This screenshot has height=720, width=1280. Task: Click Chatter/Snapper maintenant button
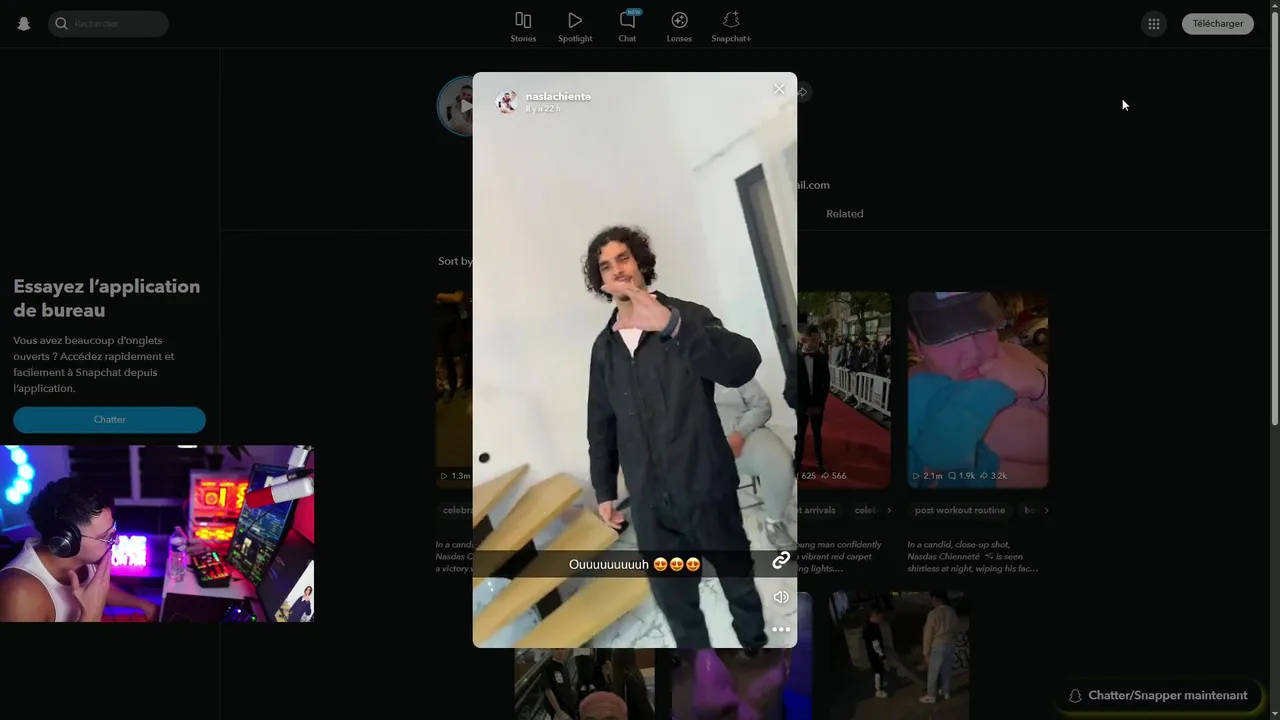(1158, 695)
